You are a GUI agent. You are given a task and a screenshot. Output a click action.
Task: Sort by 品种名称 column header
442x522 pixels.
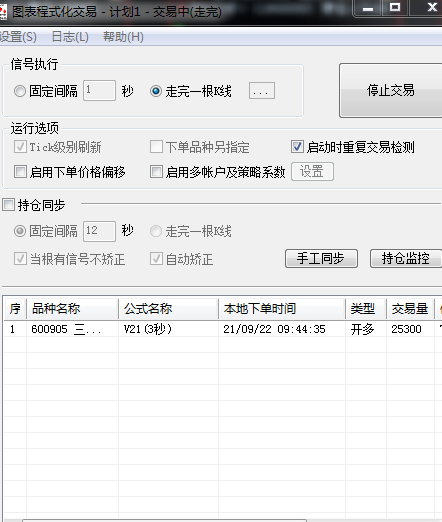72,309
